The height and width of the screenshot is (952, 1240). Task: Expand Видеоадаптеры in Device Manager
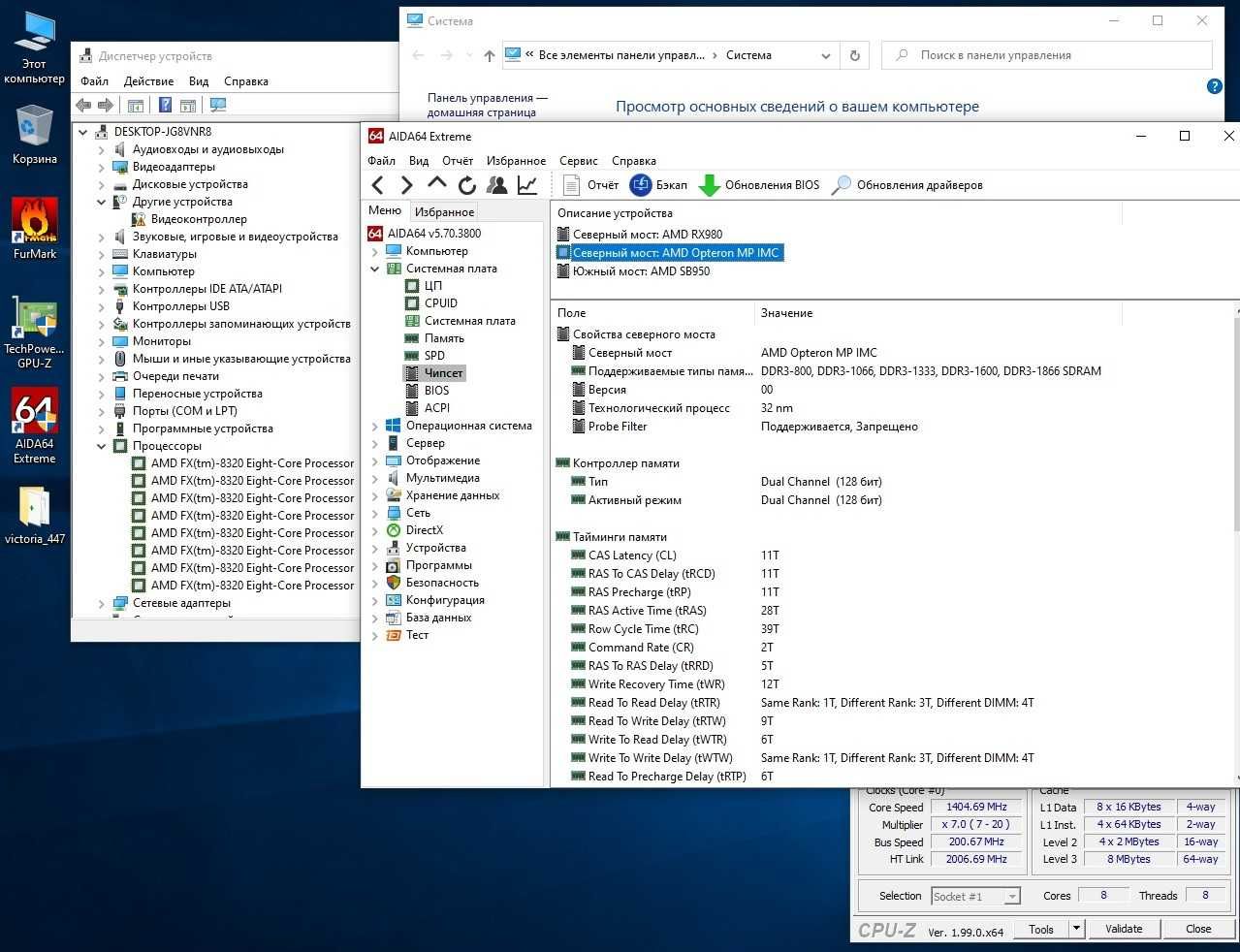[102, 167]
